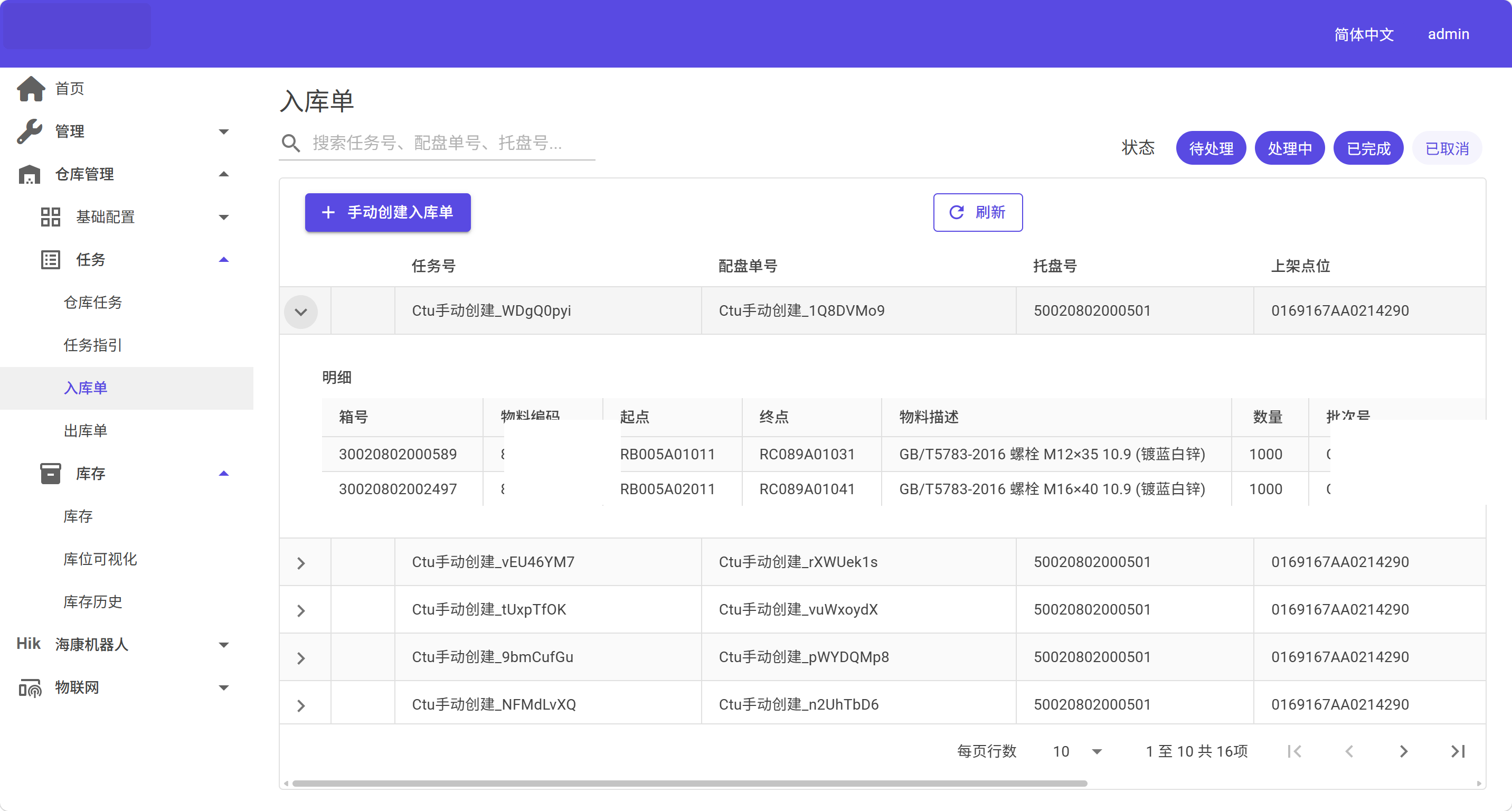Click end point RC089A01041 cell
This screenshot has width=1512, height=811.
(807, 489)
